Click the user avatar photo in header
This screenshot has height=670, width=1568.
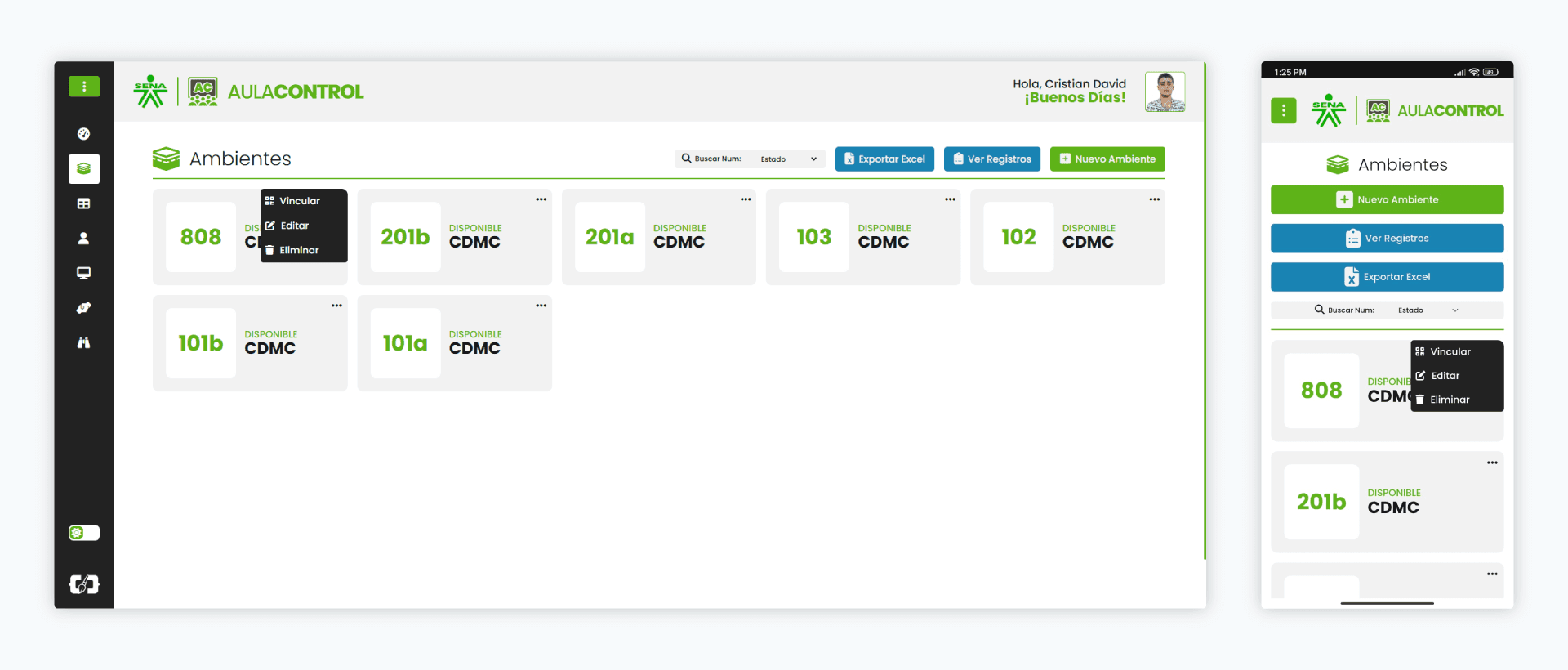(1165, 92)
